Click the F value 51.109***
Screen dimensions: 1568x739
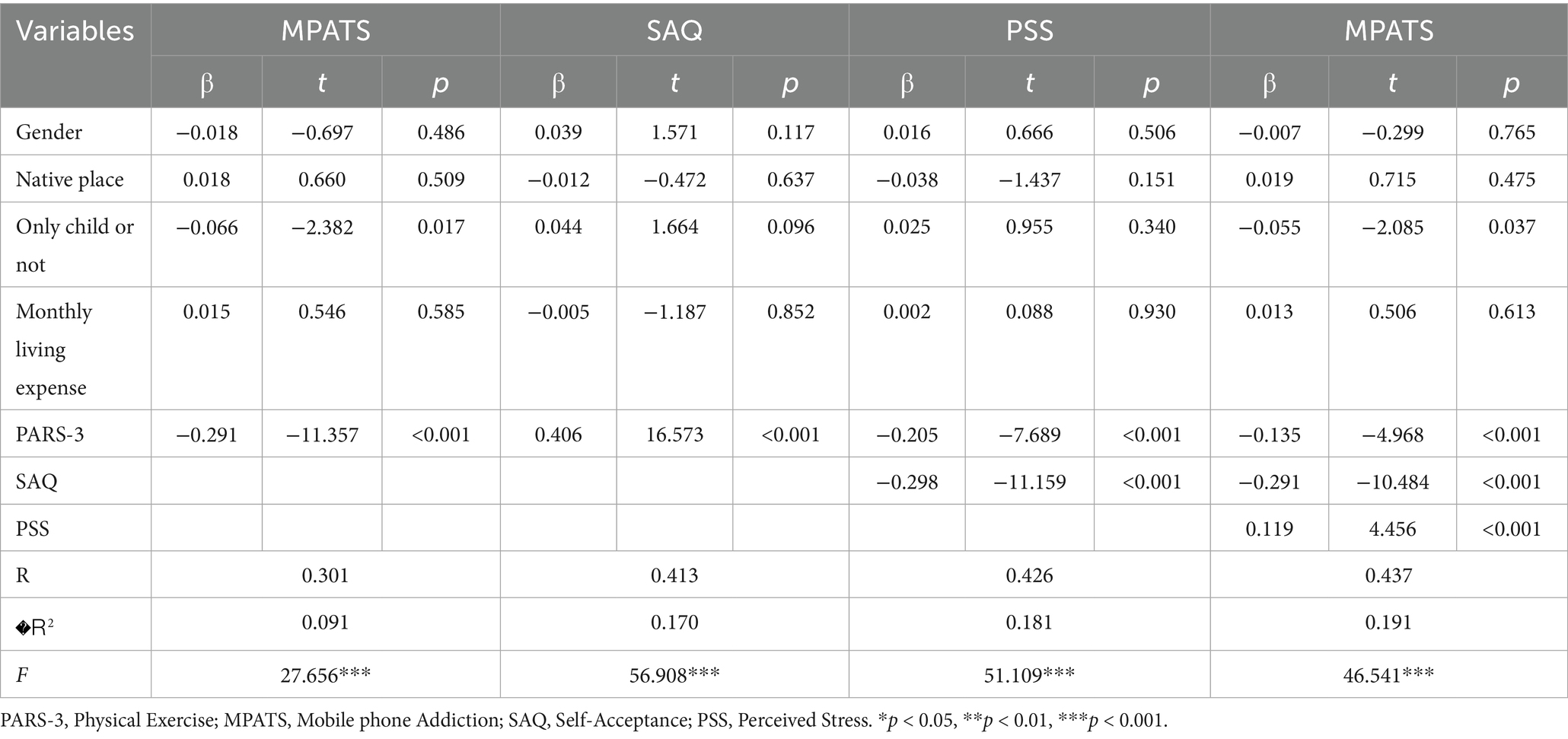coord(1029,675)
